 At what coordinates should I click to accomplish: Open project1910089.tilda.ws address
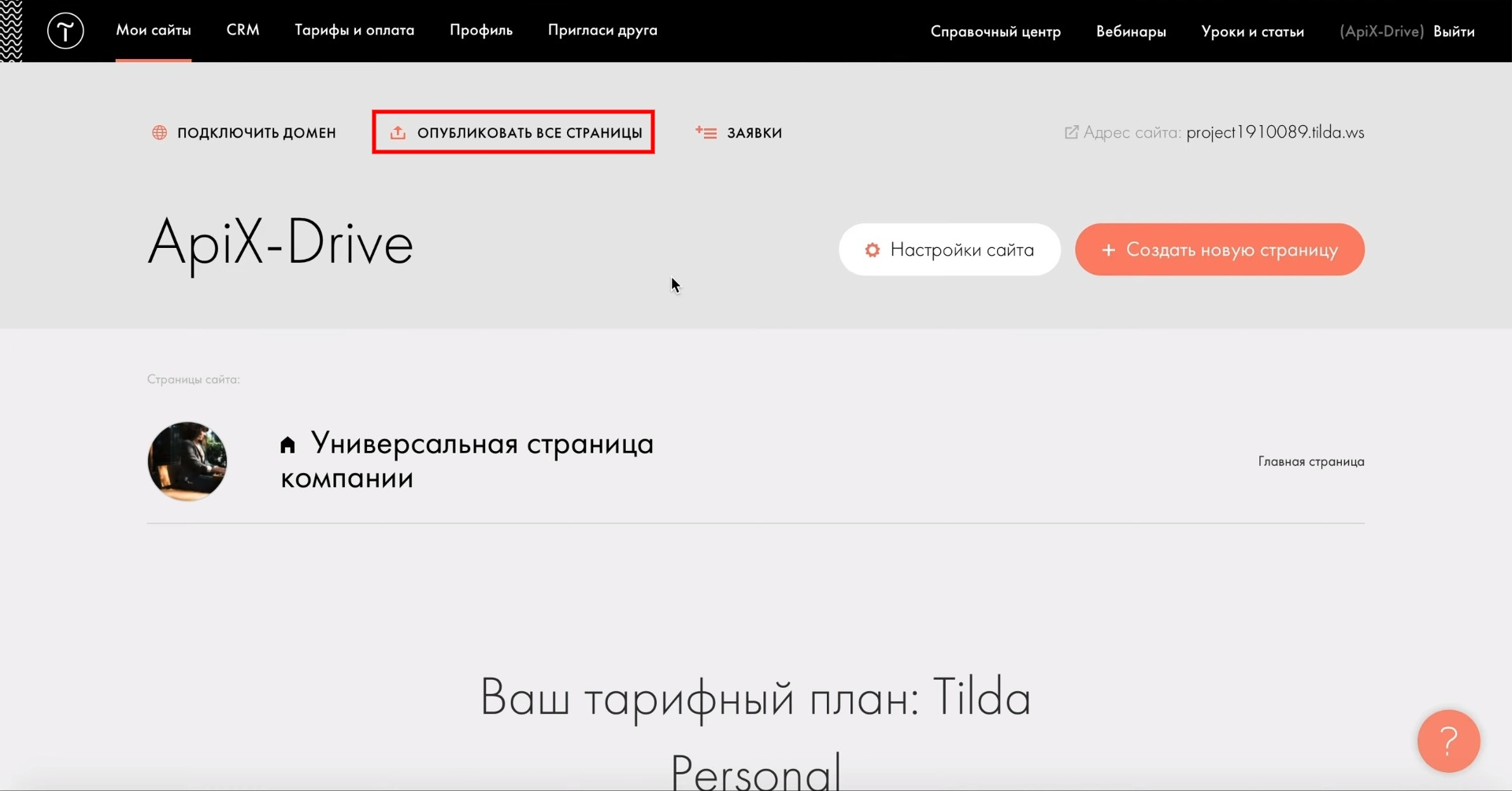(x=1275, y=132)
